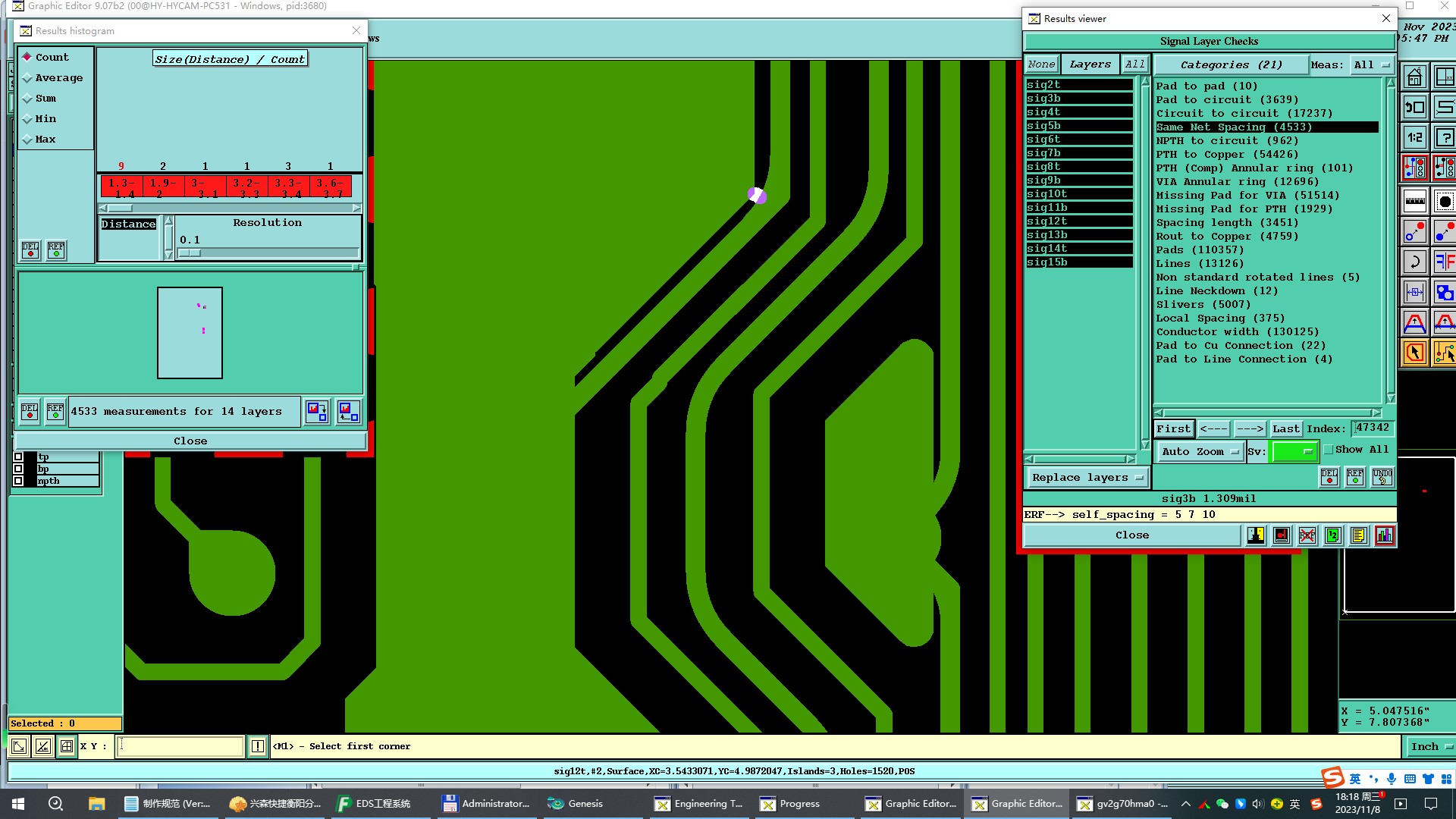The width and height of the screenshot is (1456, 819).
Task: Click the UNDO icon in Results viewer
Action: (1382, 476)
